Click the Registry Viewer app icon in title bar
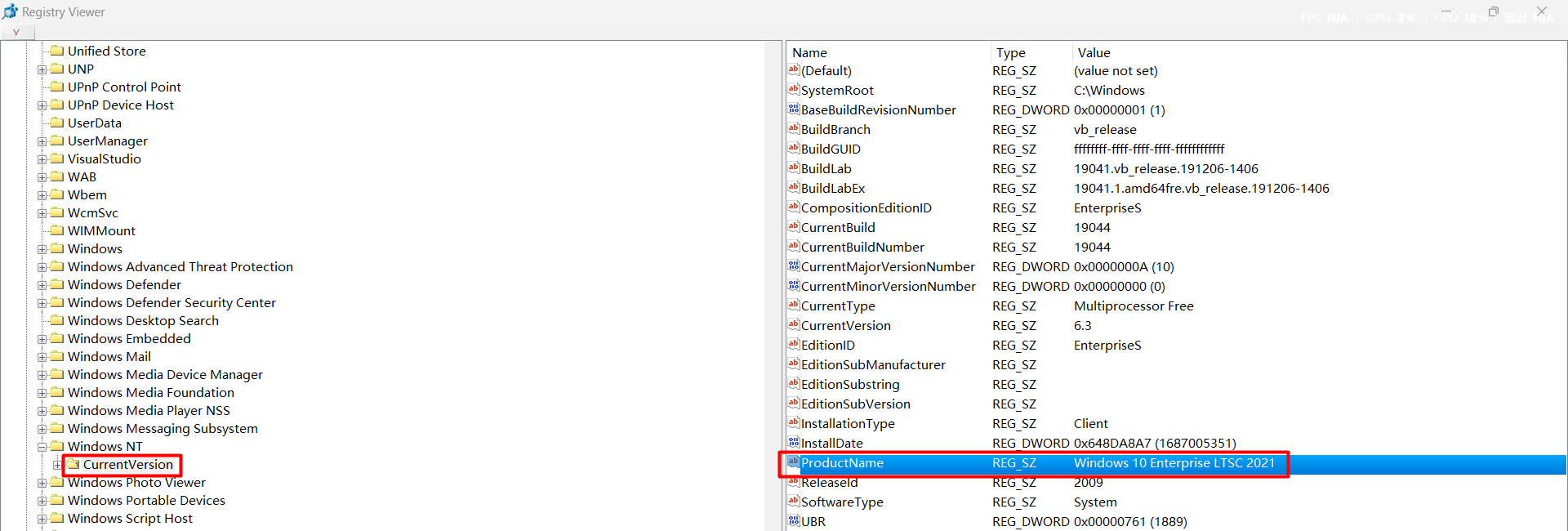This screenshot has width=1568, height=531. pos(11,11)
